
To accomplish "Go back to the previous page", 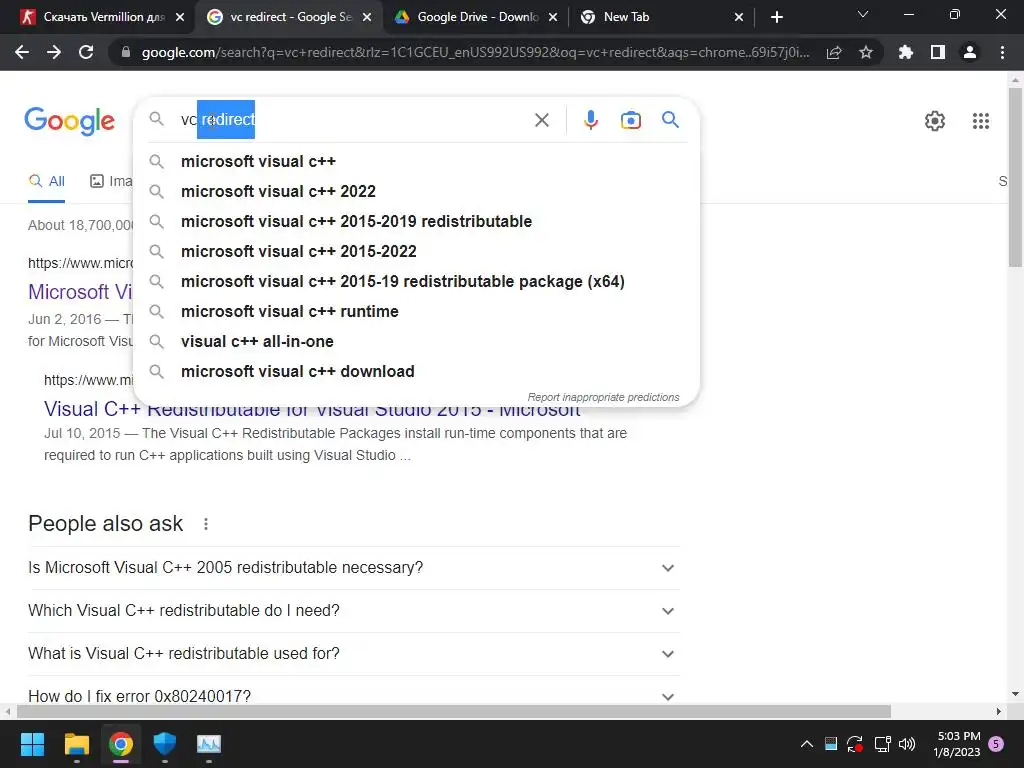I will 22,52.
